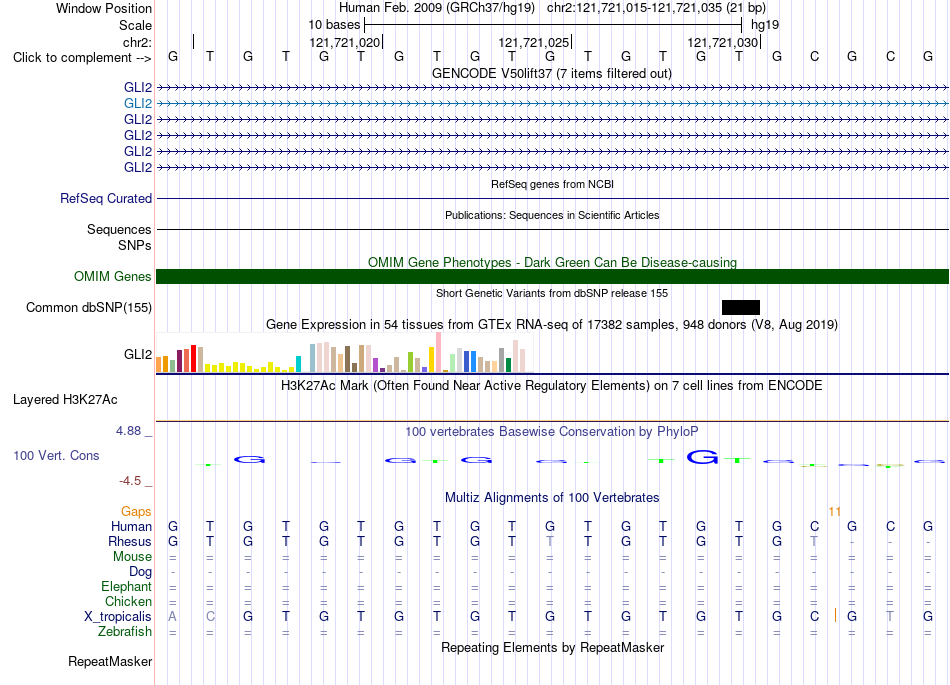Click the -4.5 PhyloP lower scale value
The width and height of the screenshot is (950, 685).
pyautogui.click(x=130, y=481)
